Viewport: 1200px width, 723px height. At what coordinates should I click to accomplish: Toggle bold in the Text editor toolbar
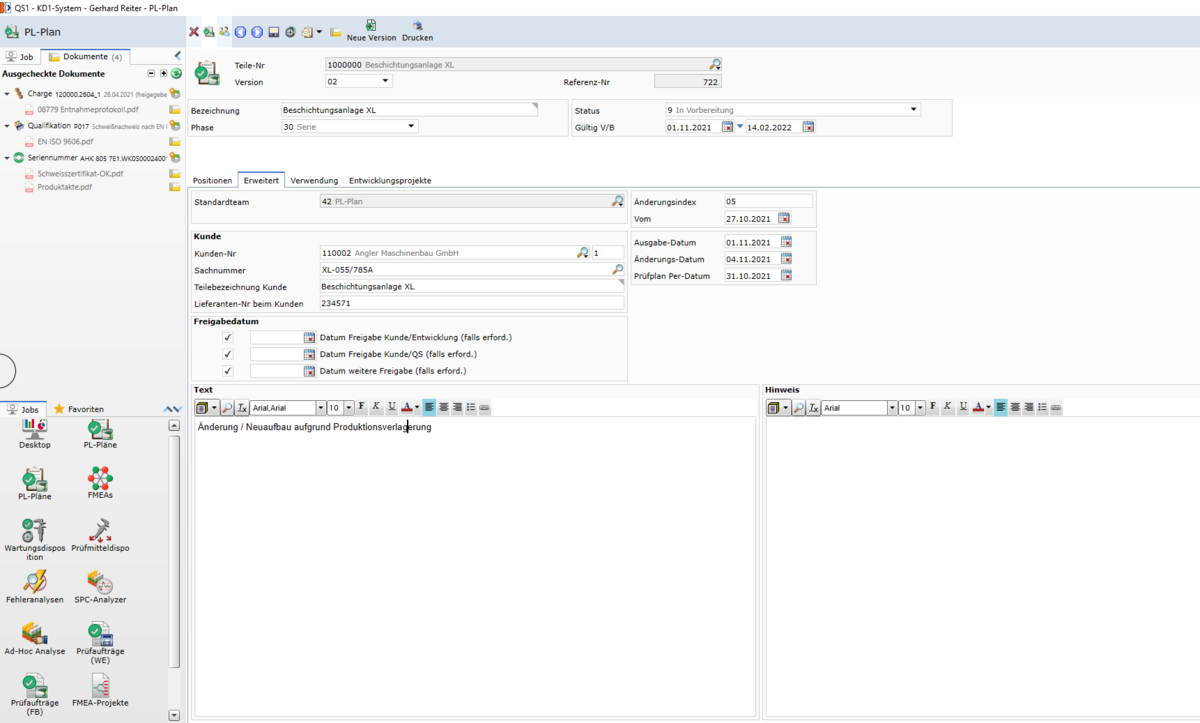click(362, 407)
